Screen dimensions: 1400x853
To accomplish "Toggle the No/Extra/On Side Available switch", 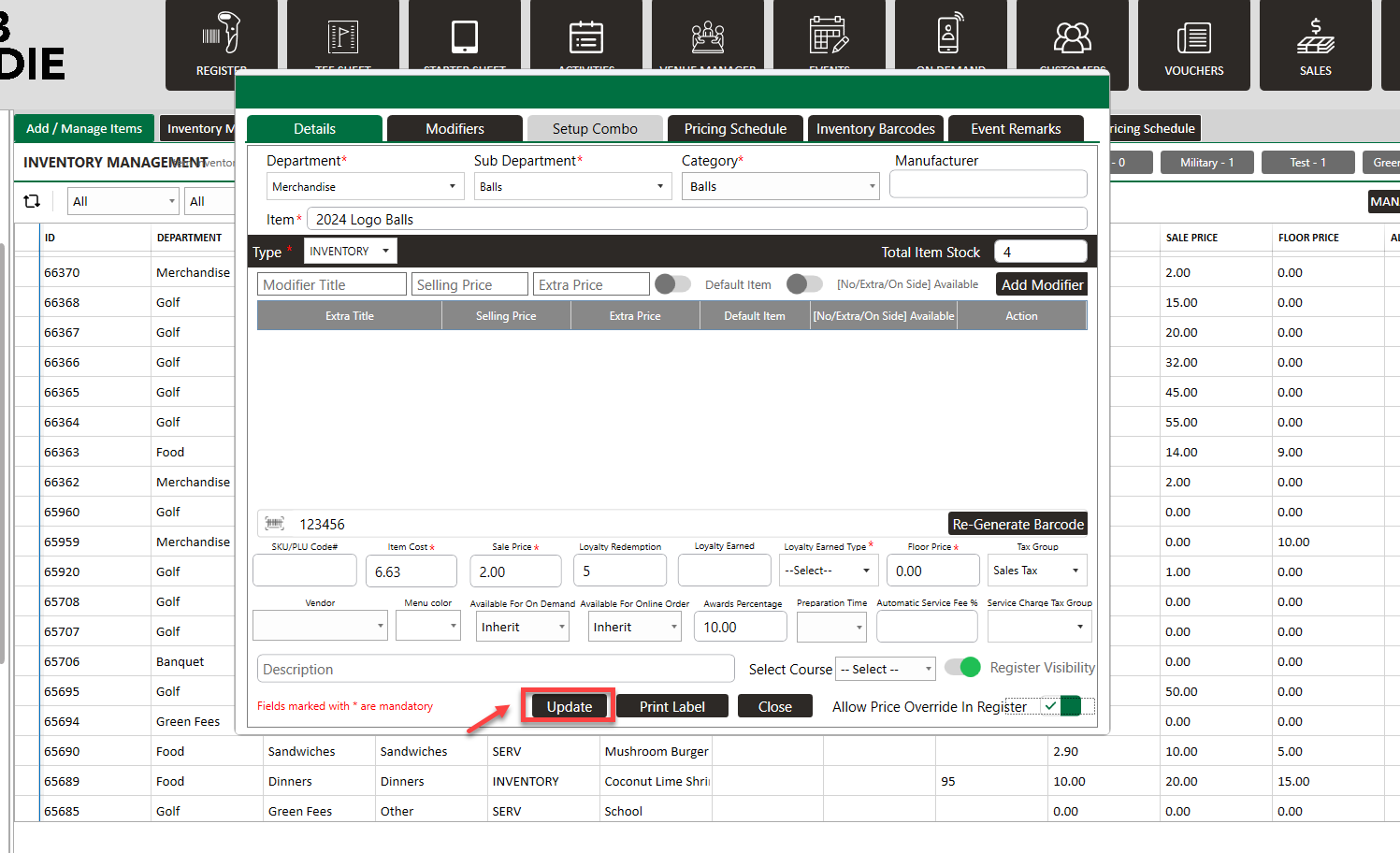I will (804, 284).
